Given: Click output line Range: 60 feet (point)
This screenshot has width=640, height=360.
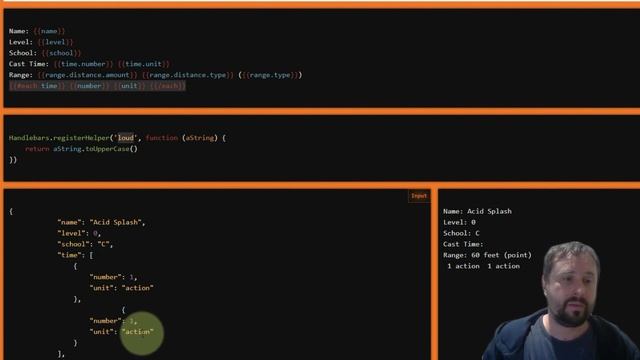Looking at the screenshot, I should tap(487, 255).
